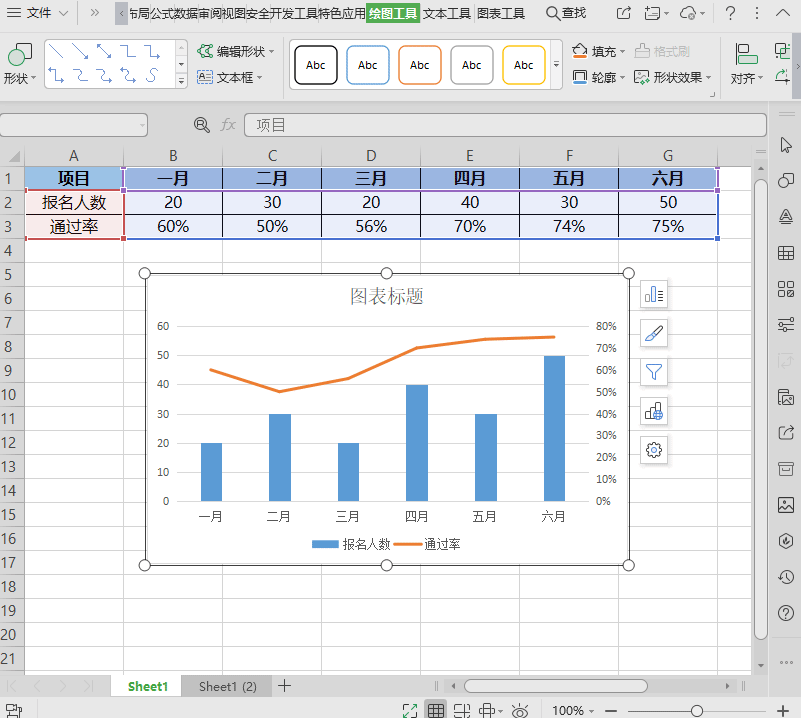
Task: Open the 文件 file menu
Action: pos(37,13)
